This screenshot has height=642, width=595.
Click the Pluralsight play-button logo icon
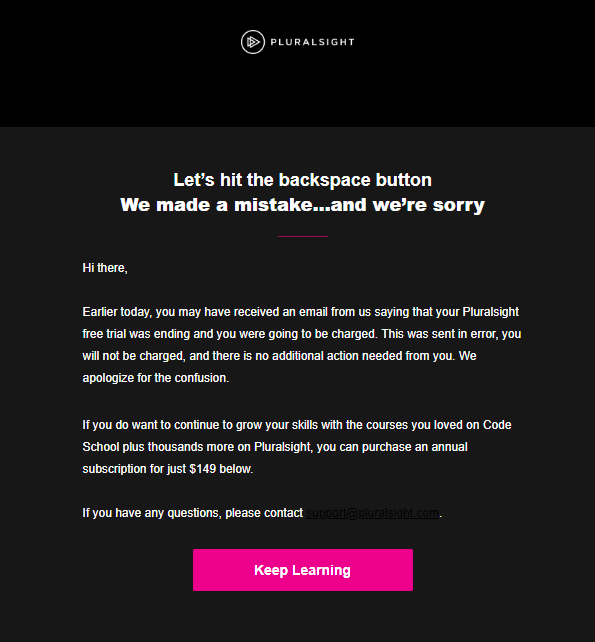point(253,42)
